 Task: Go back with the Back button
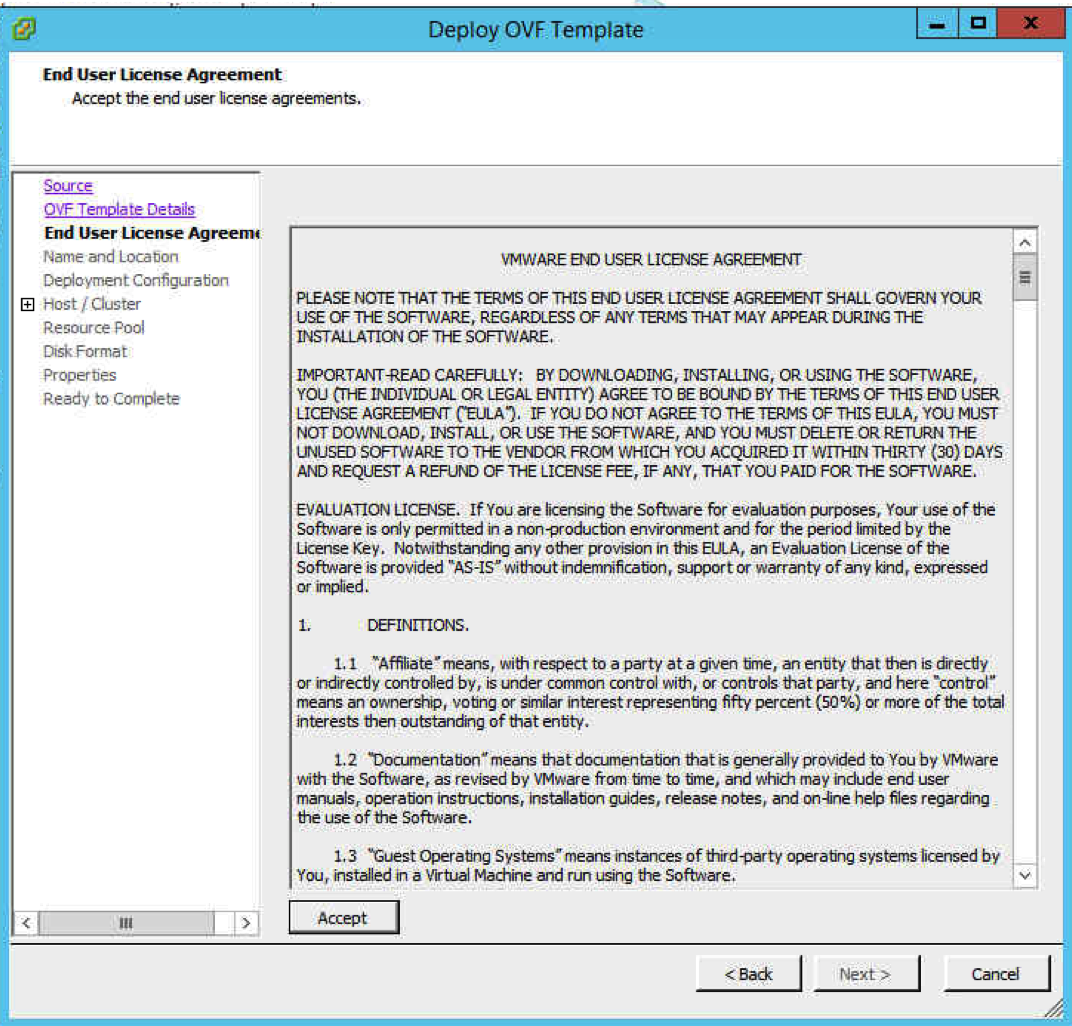point(749,974)
